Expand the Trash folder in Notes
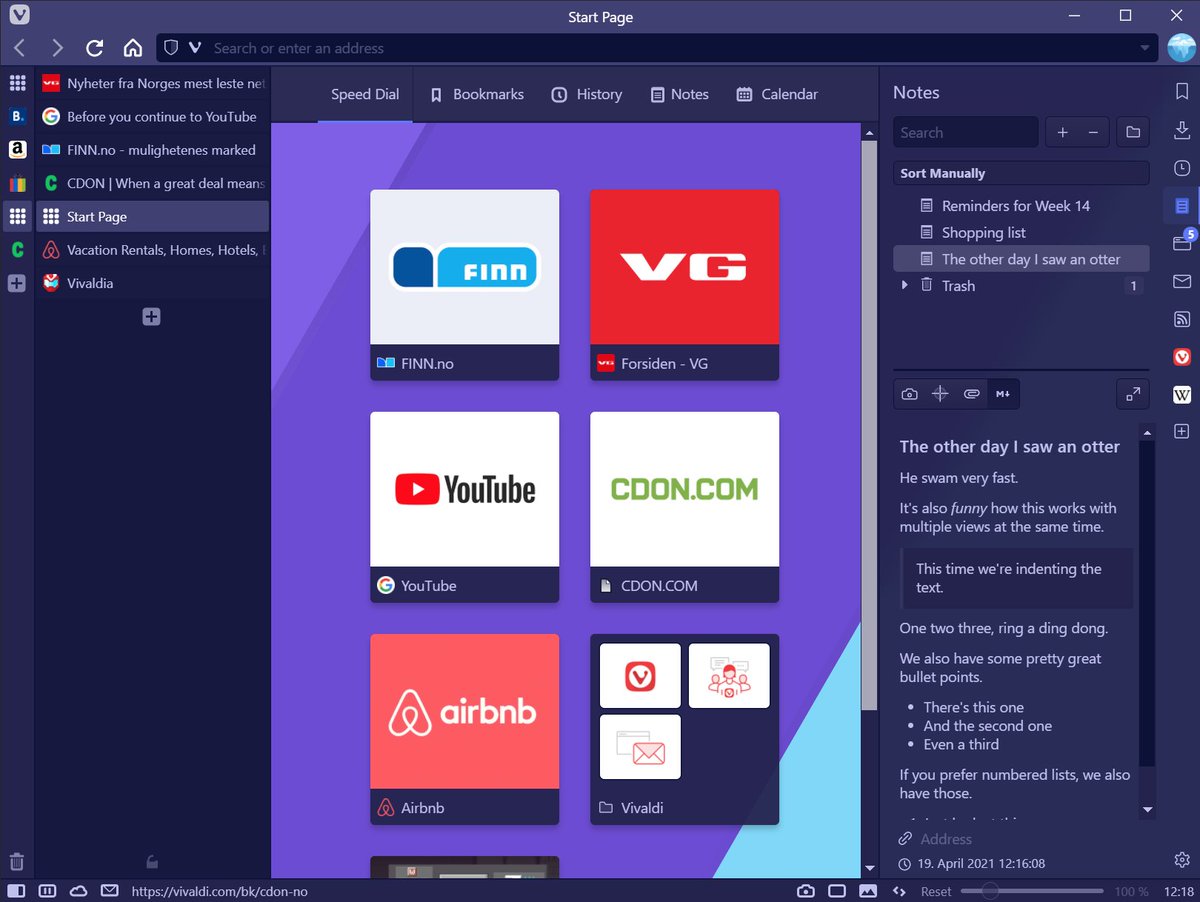Viewport: 1200px width, 902px height. 903,285
